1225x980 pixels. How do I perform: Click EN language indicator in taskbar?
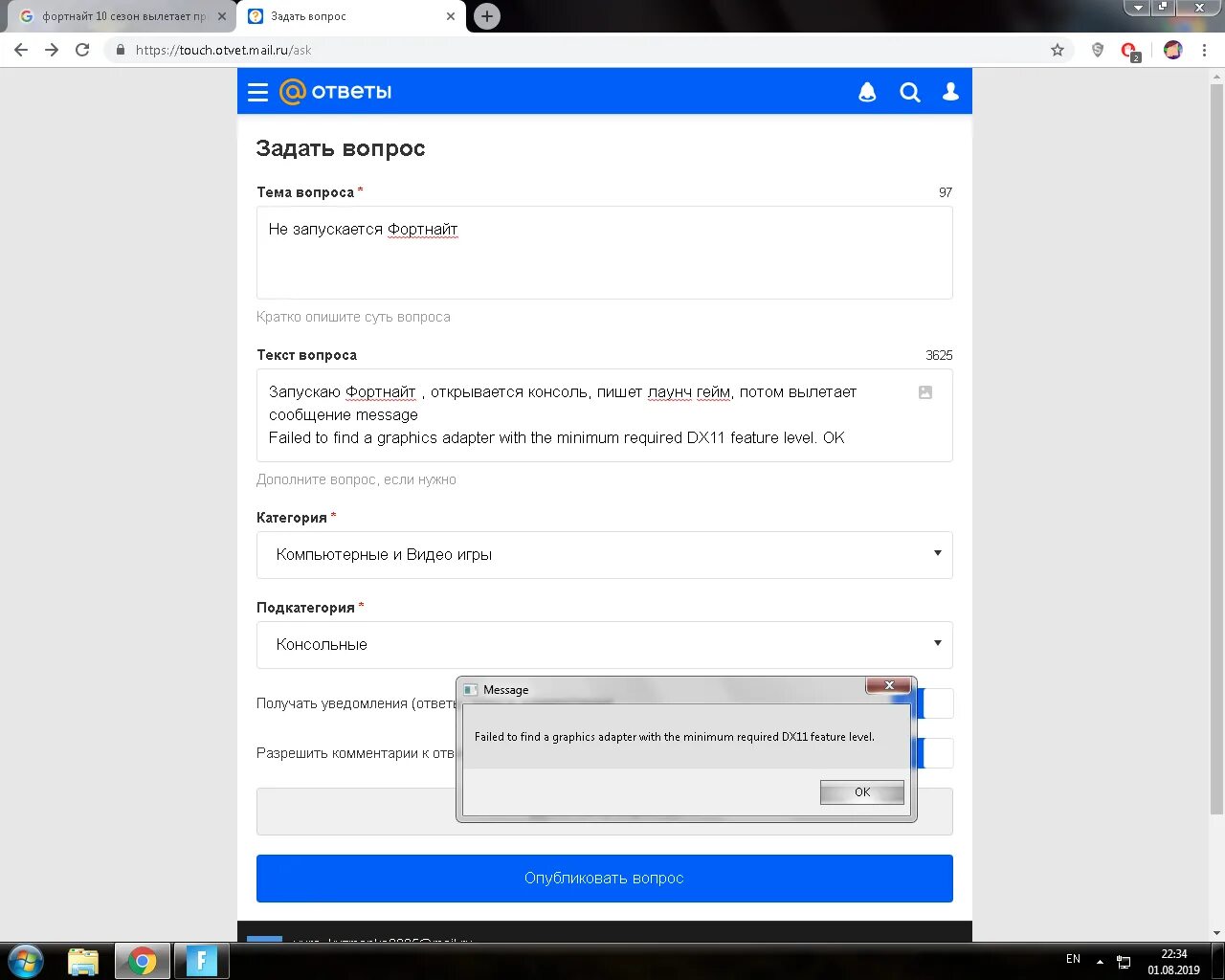(1073, 959)
